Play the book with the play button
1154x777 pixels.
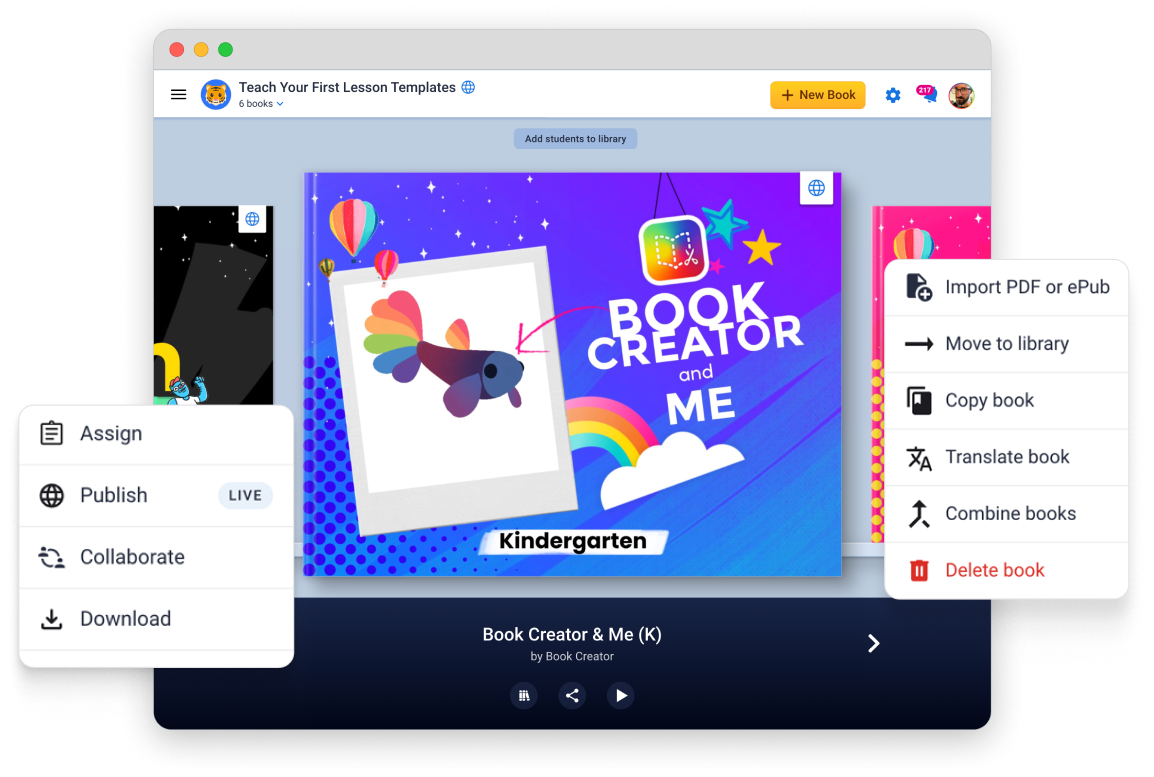pos(621,695)
